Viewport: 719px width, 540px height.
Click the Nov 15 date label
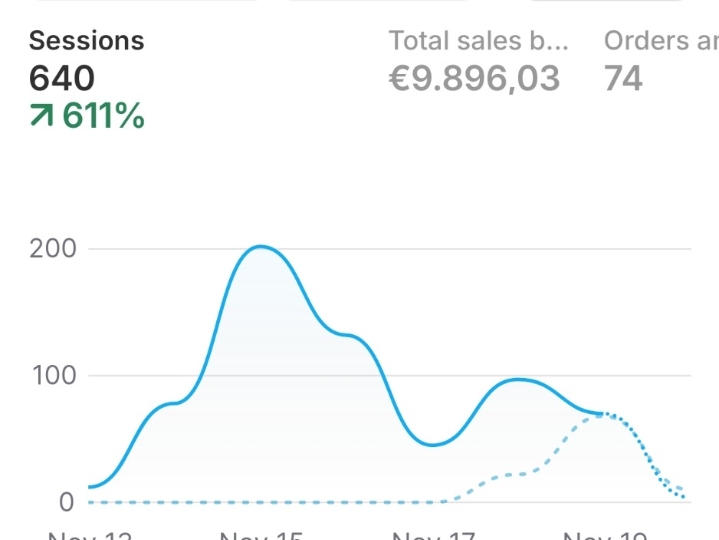pyautogui.click(x=261, y=535)
